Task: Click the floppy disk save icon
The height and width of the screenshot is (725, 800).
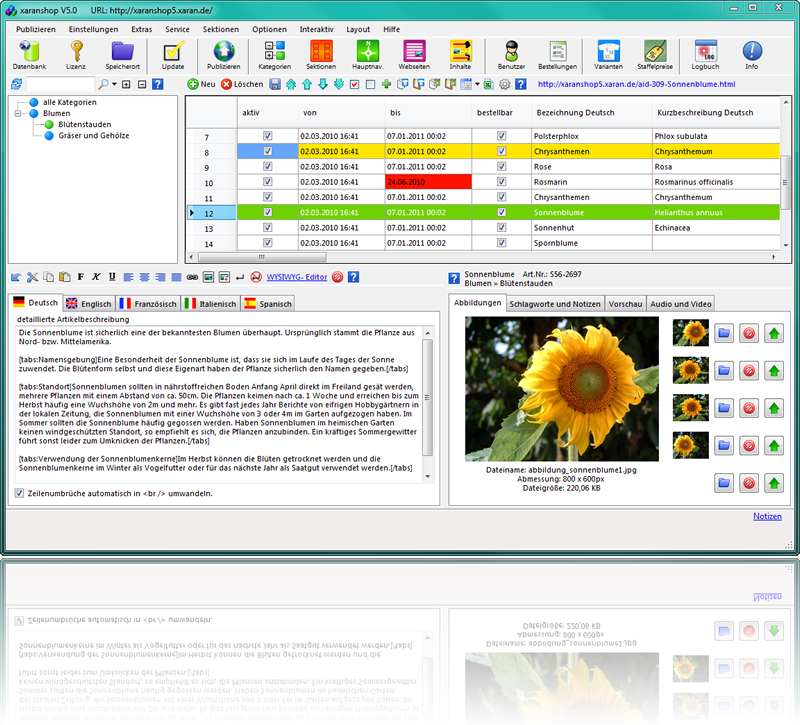Action: click(275, 84)
